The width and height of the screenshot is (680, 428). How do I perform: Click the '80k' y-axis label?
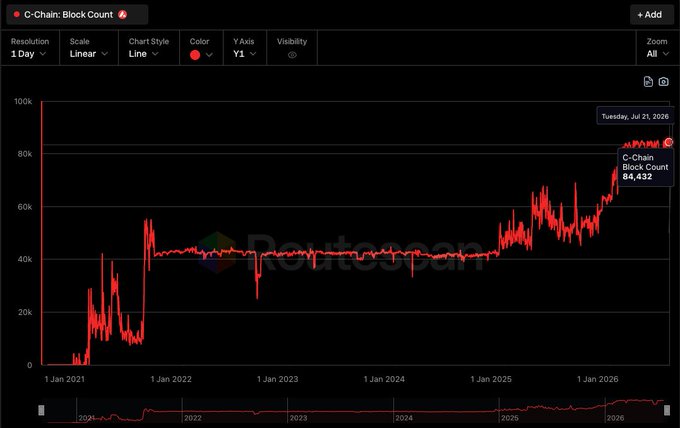pyautogui.click(x=25, y=154)
